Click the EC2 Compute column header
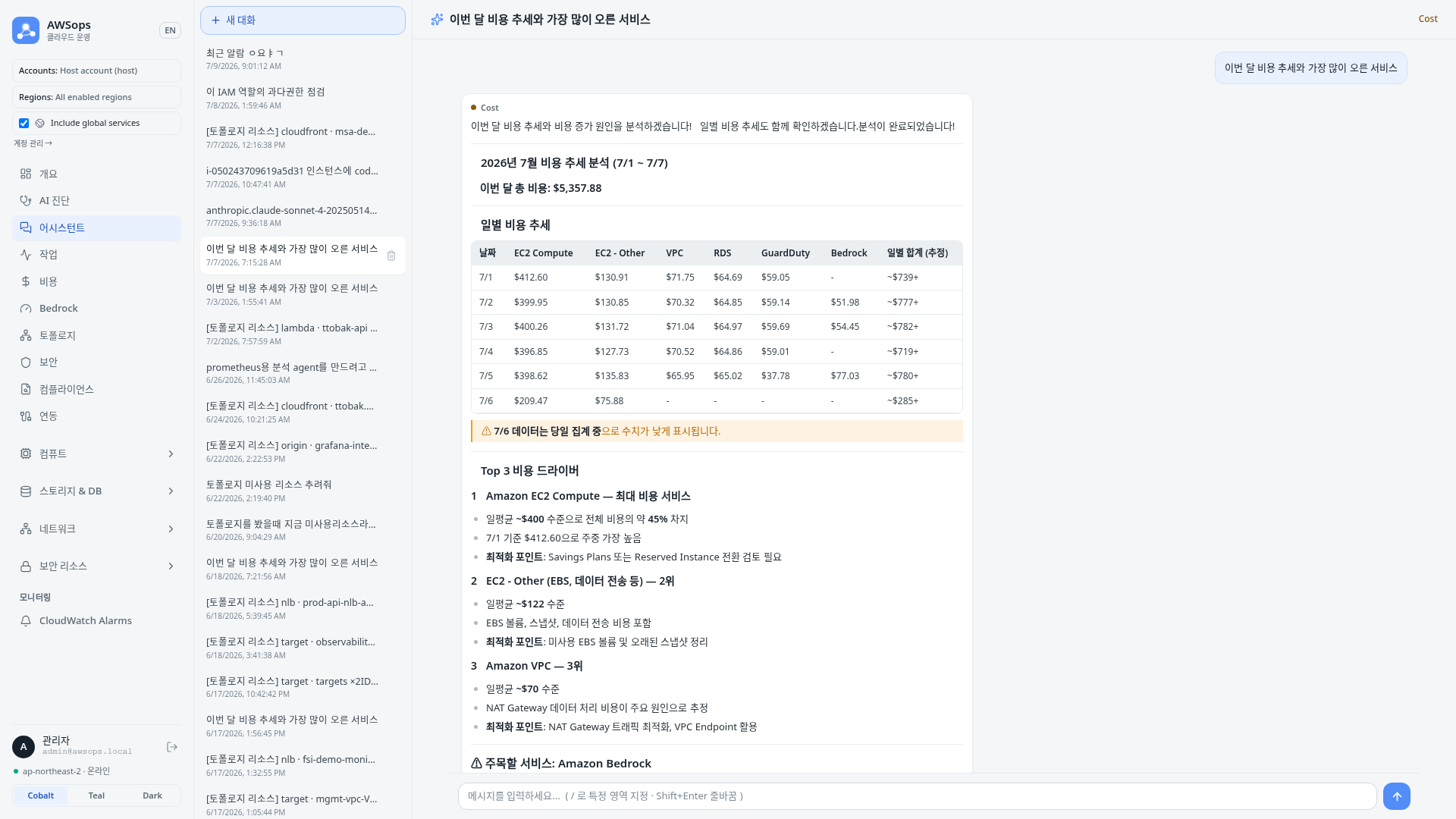The width and height of the screenshot is (1456, 819). (543, 253)
